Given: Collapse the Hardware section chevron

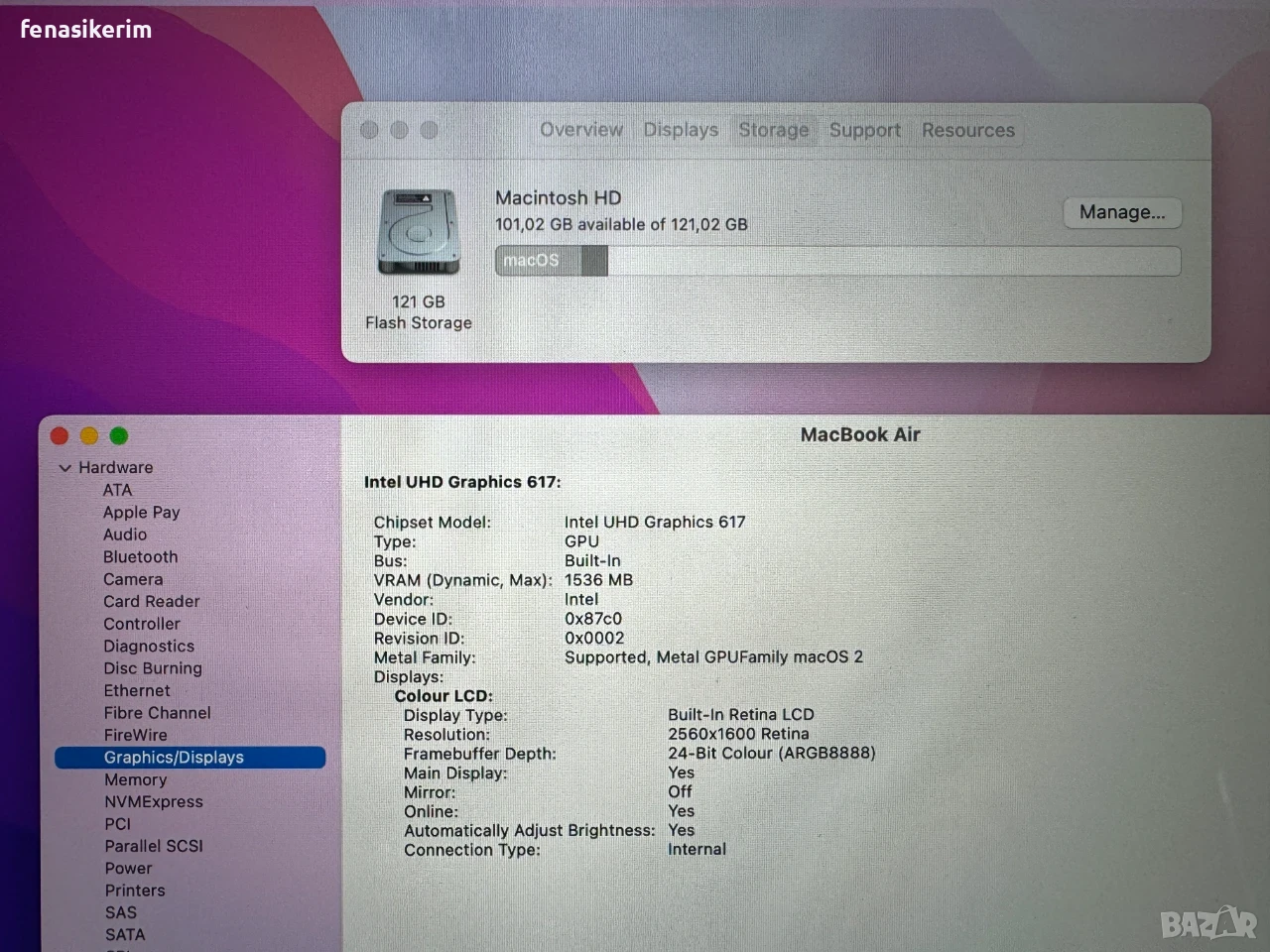Looking at the screenshot, I should 65,468.
